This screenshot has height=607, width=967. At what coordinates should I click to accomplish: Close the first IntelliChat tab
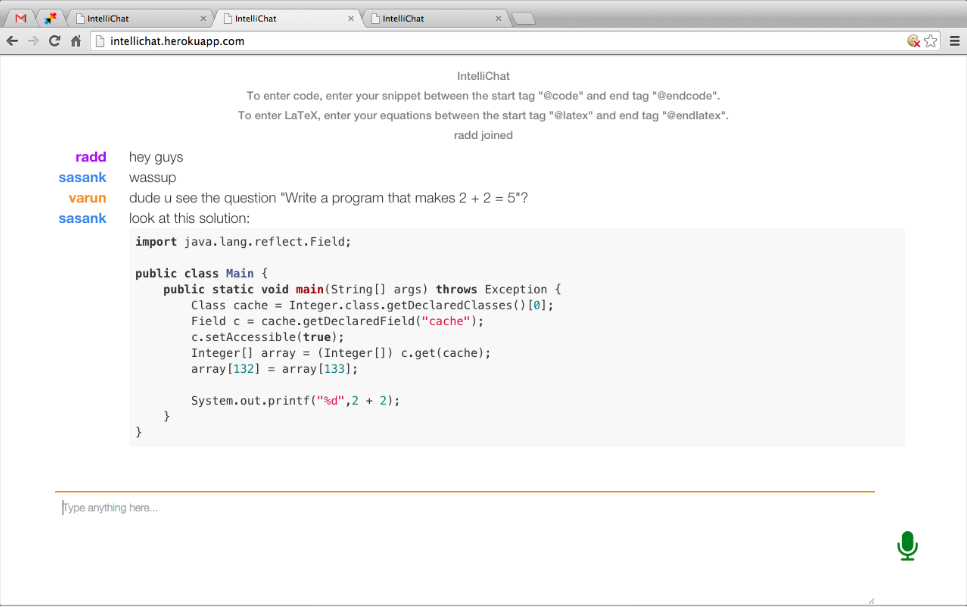point(203,19)
